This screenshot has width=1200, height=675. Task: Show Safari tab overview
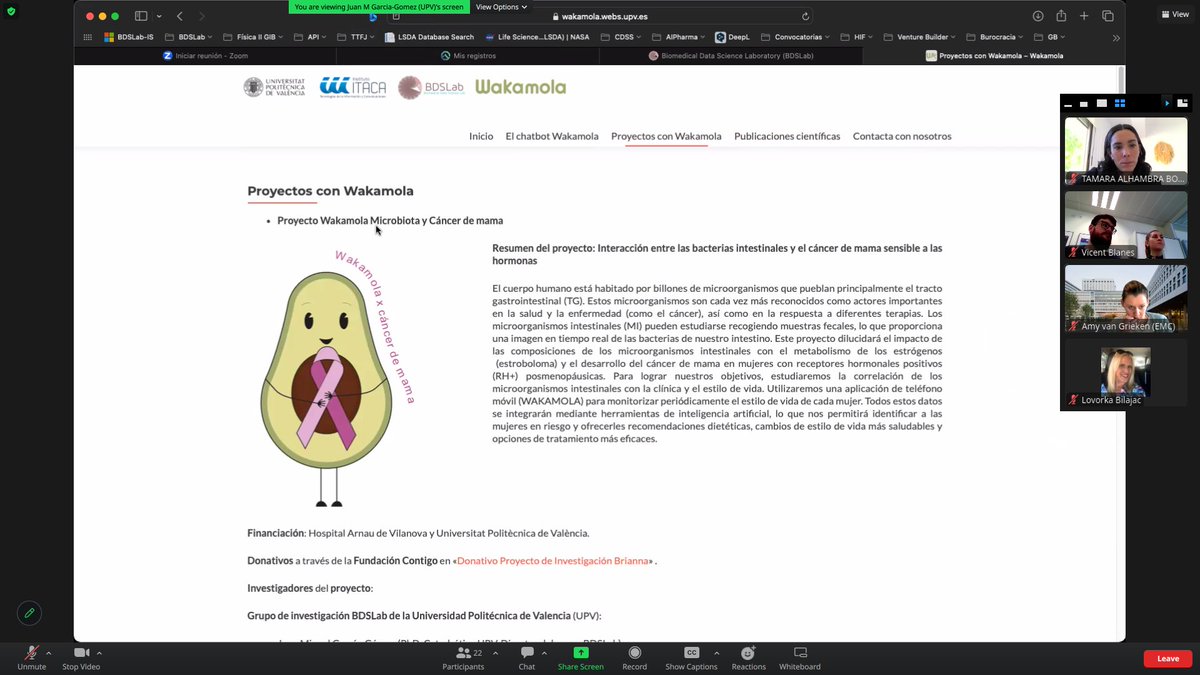tap(1108, 16)
